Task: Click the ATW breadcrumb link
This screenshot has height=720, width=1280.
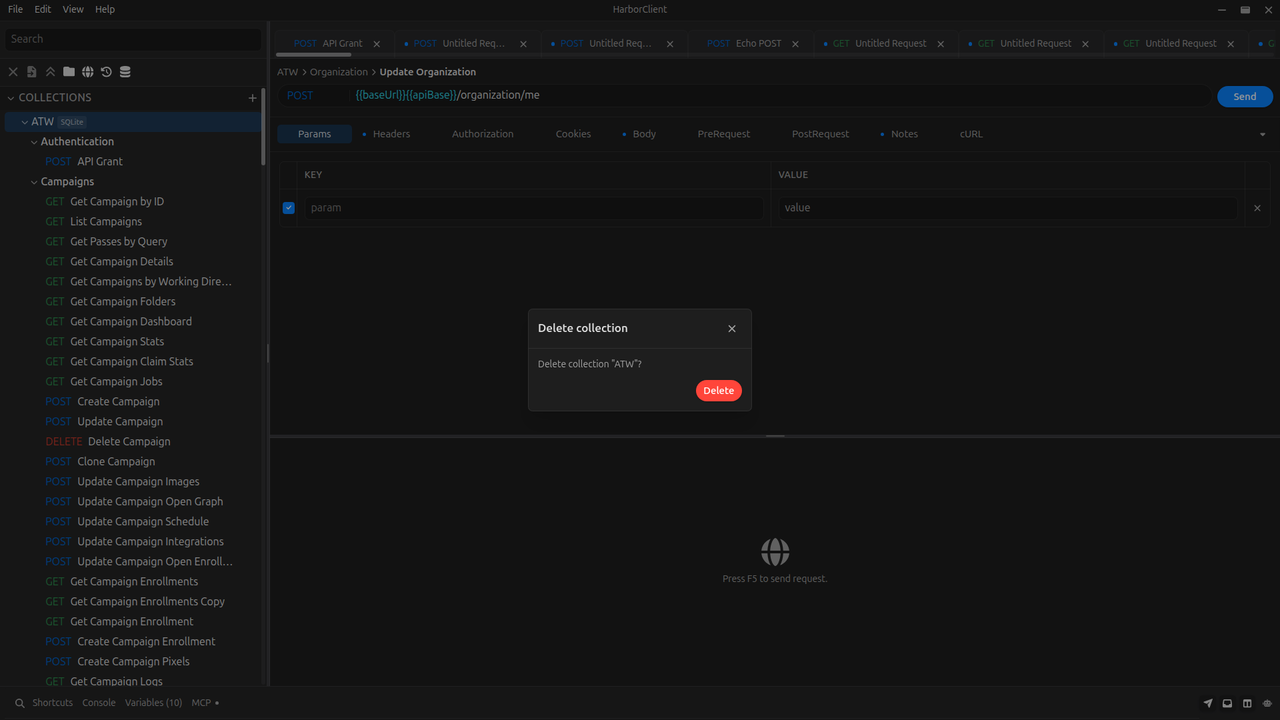Action: point(288,72)
